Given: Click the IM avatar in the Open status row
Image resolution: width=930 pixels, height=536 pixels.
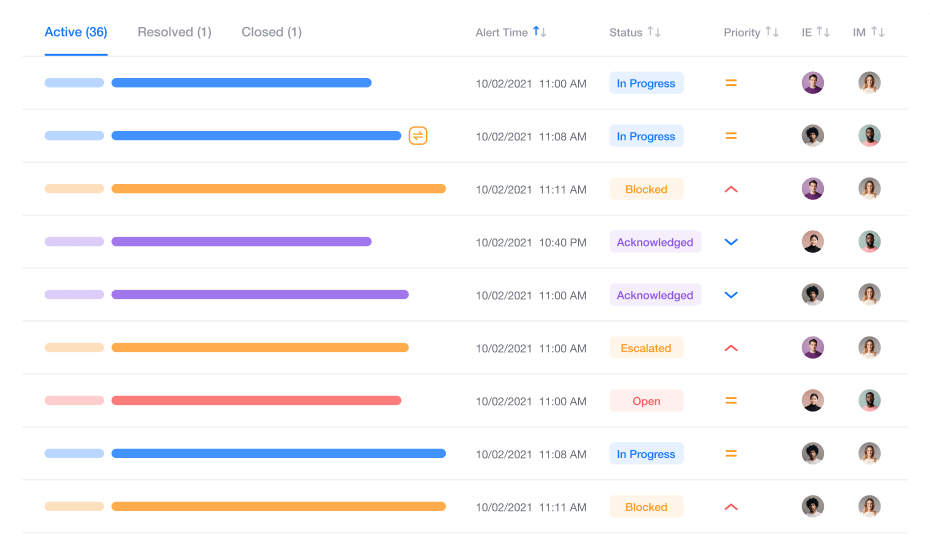Looking at the screenshot, I should pos(869,400).
